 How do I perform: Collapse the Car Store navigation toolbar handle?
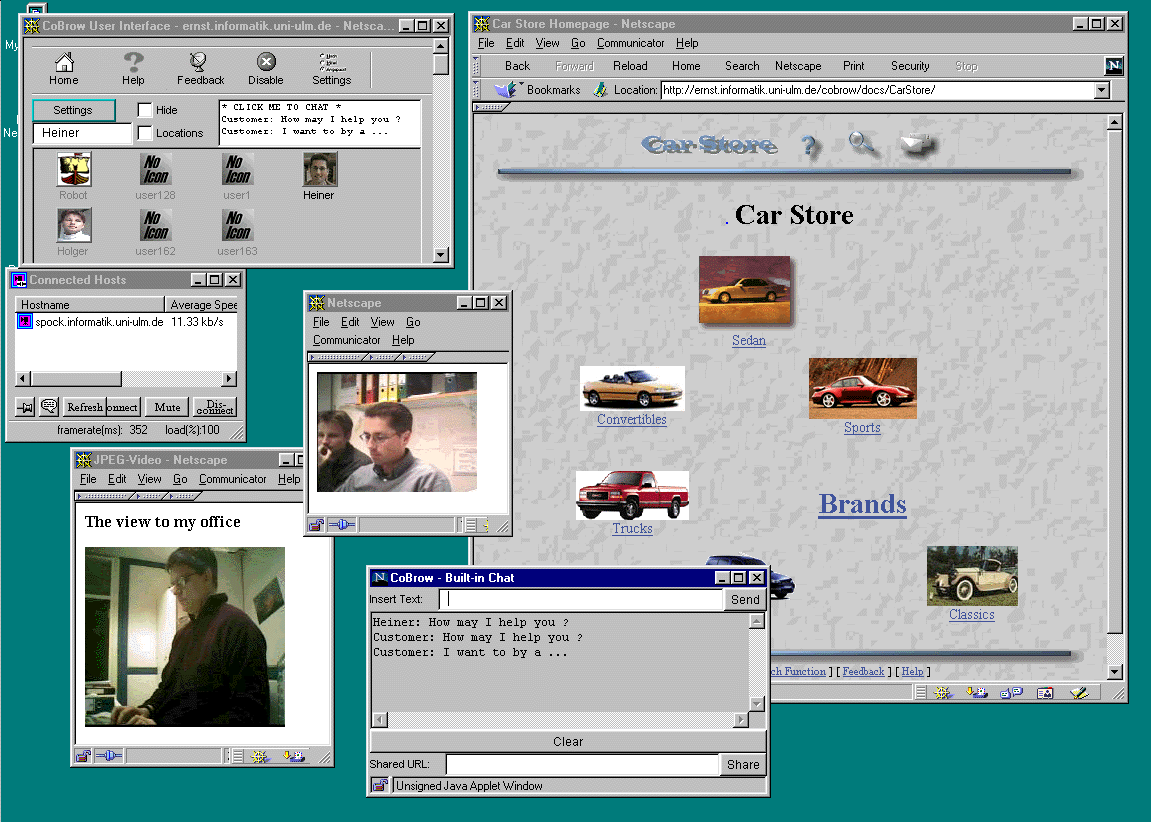[x=476, y=66]
